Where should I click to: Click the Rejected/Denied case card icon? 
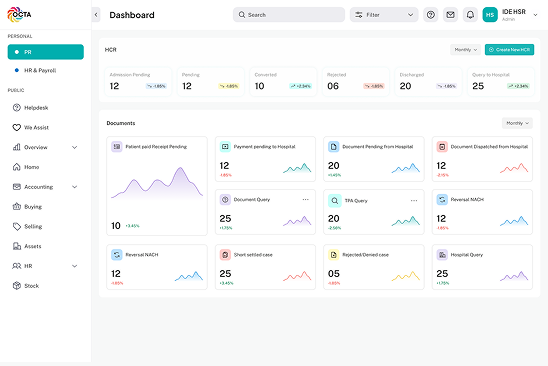(333, 255)
